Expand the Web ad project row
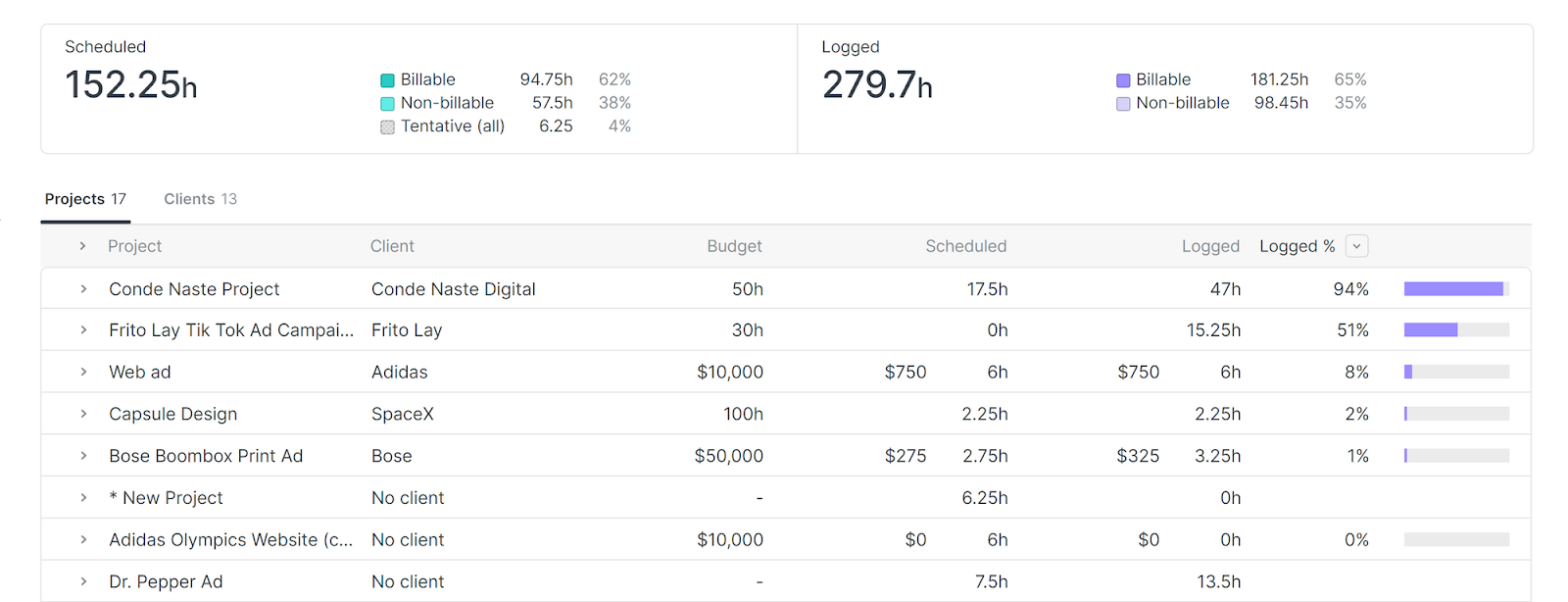 pyautogui.click(x=82, y=372)
